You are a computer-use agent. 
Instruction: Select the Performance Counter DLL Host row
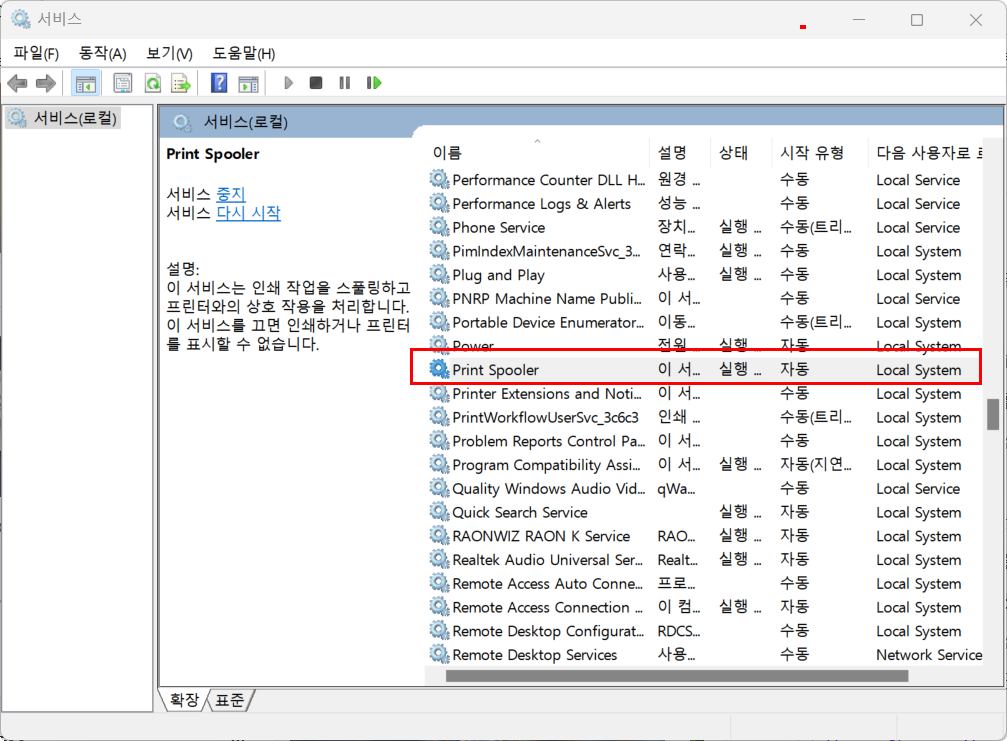pyautogui.click(x=705, y=180)
